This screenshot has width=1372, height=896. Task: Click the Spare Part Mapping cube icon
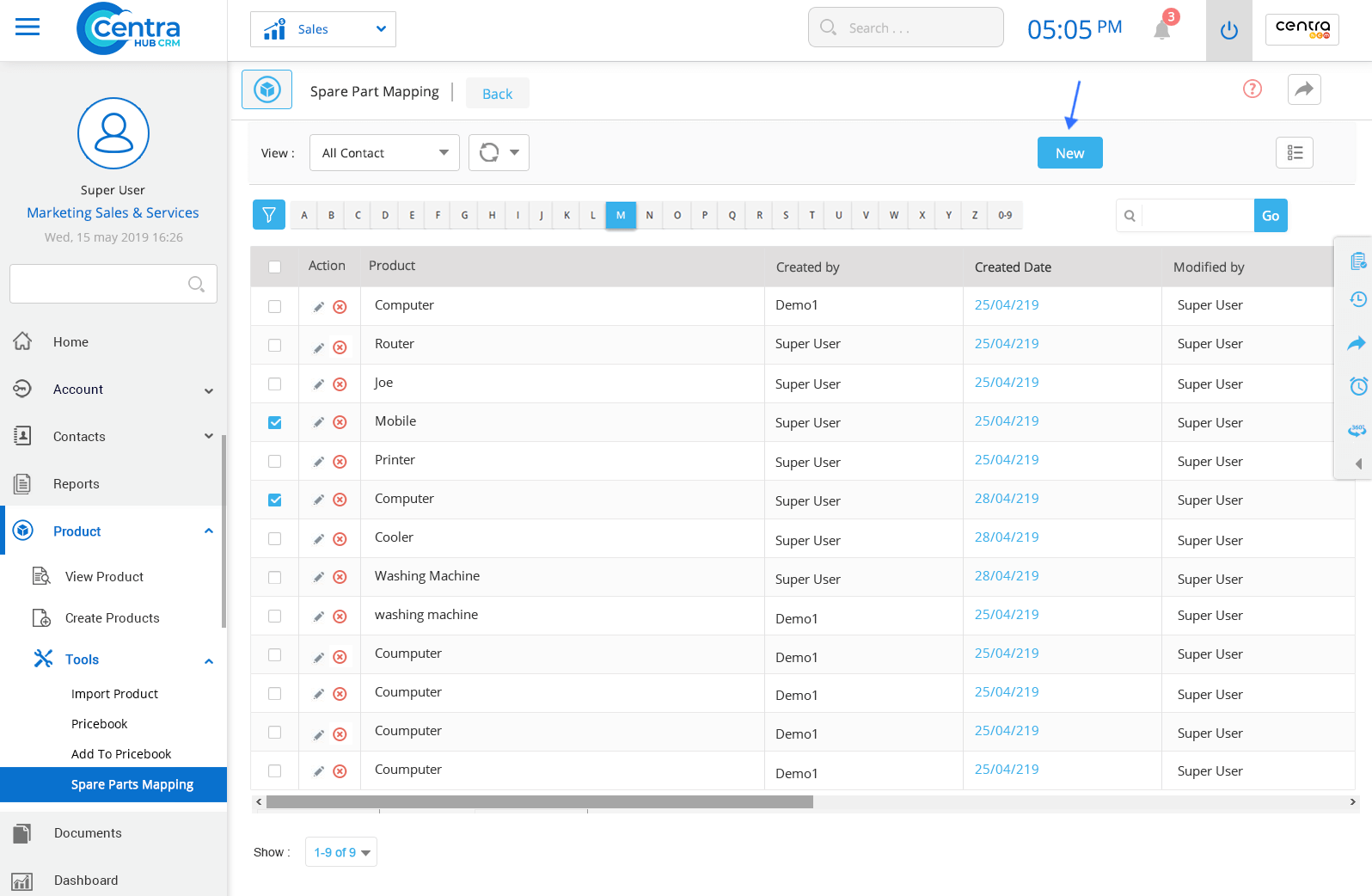[267, 89]
